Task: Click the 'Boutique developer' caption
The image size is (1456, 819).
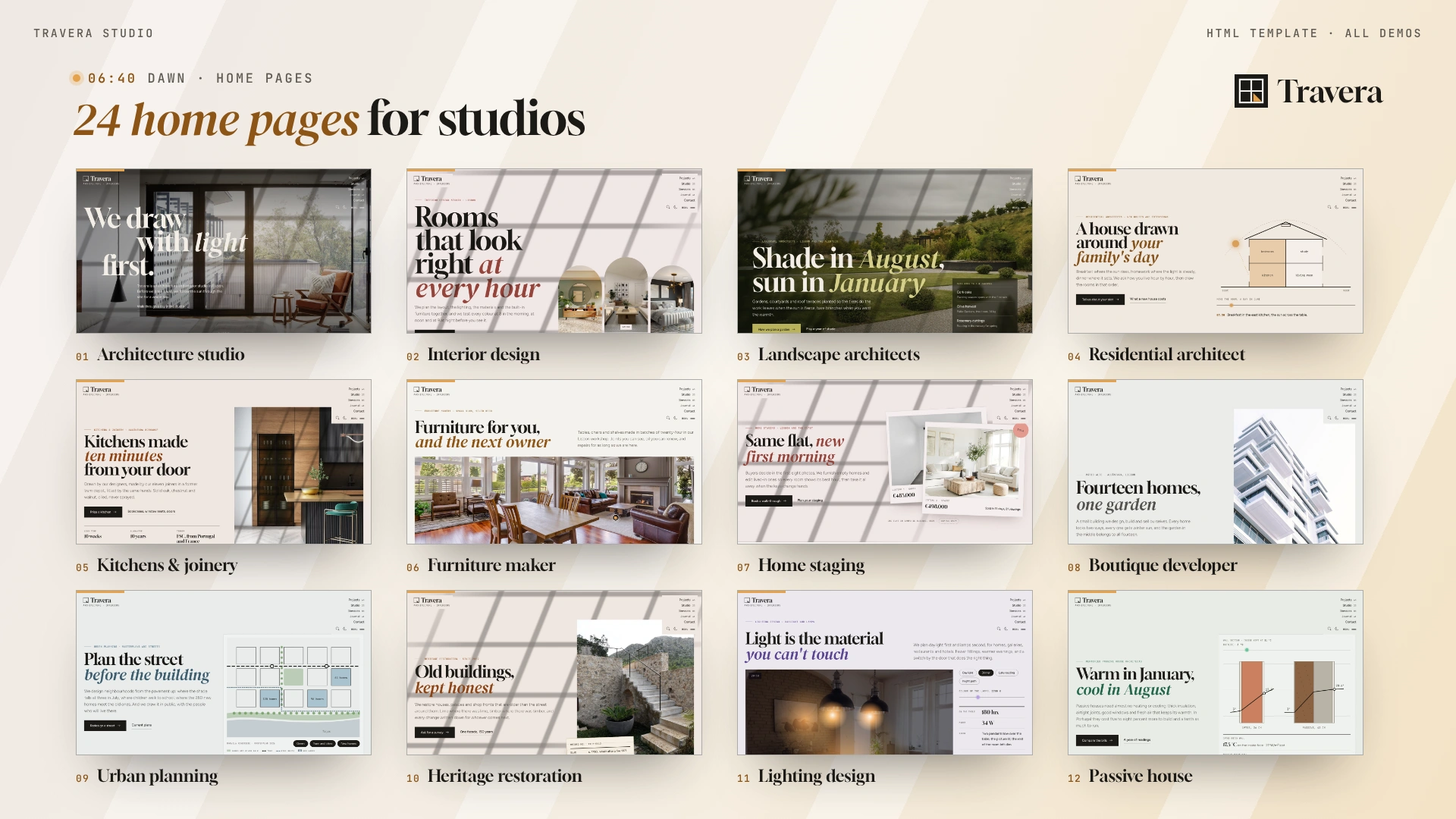Action: [1163, 566]
